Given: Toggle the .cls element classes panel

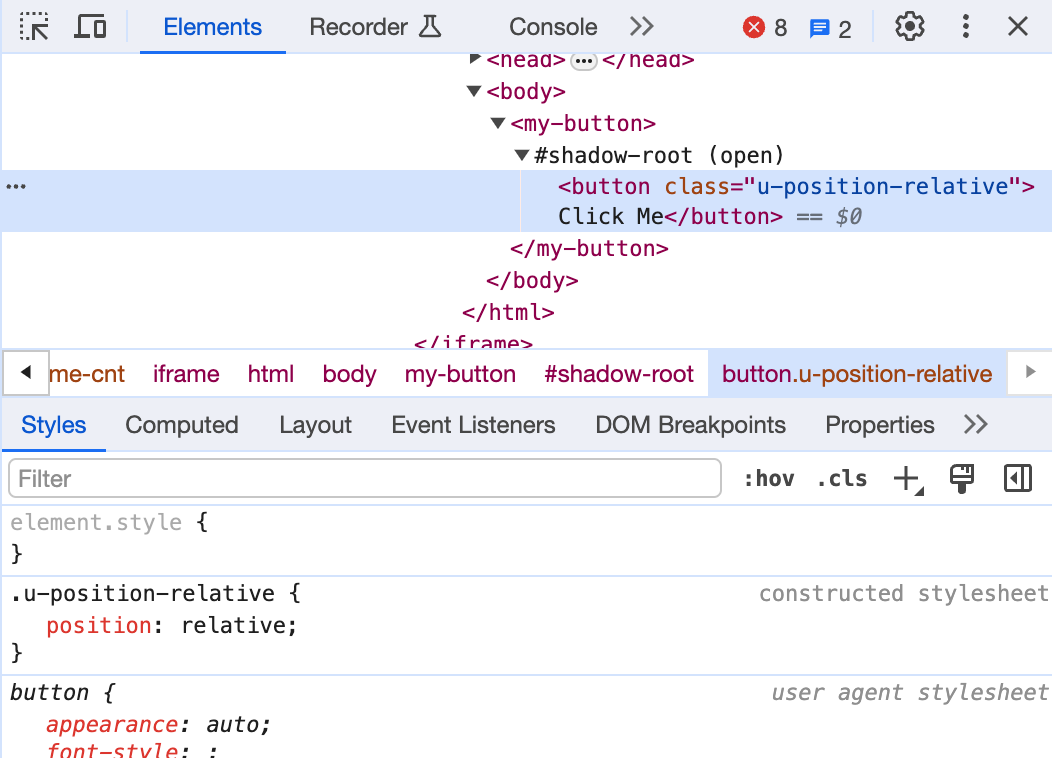Looking at the screenshot, I should (x=841, y=478).
